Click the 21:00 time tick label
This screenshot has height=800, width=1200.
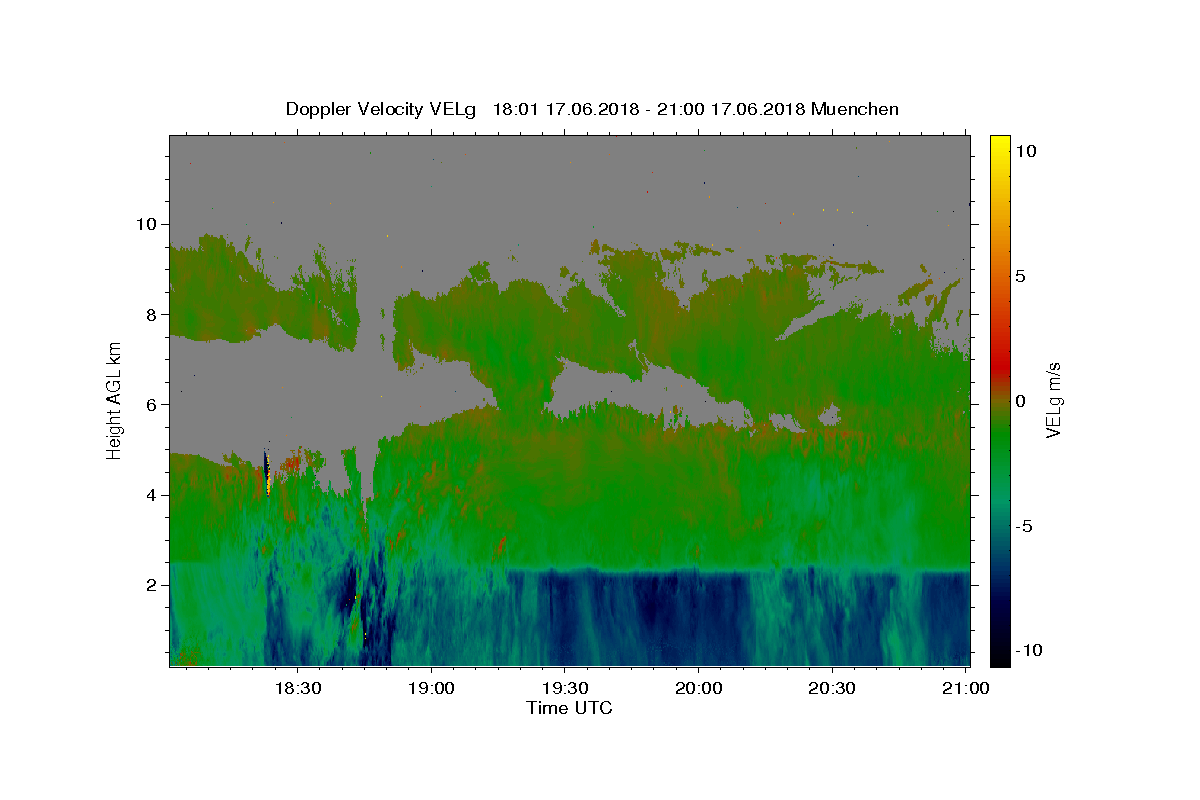(x=965, y=688)
